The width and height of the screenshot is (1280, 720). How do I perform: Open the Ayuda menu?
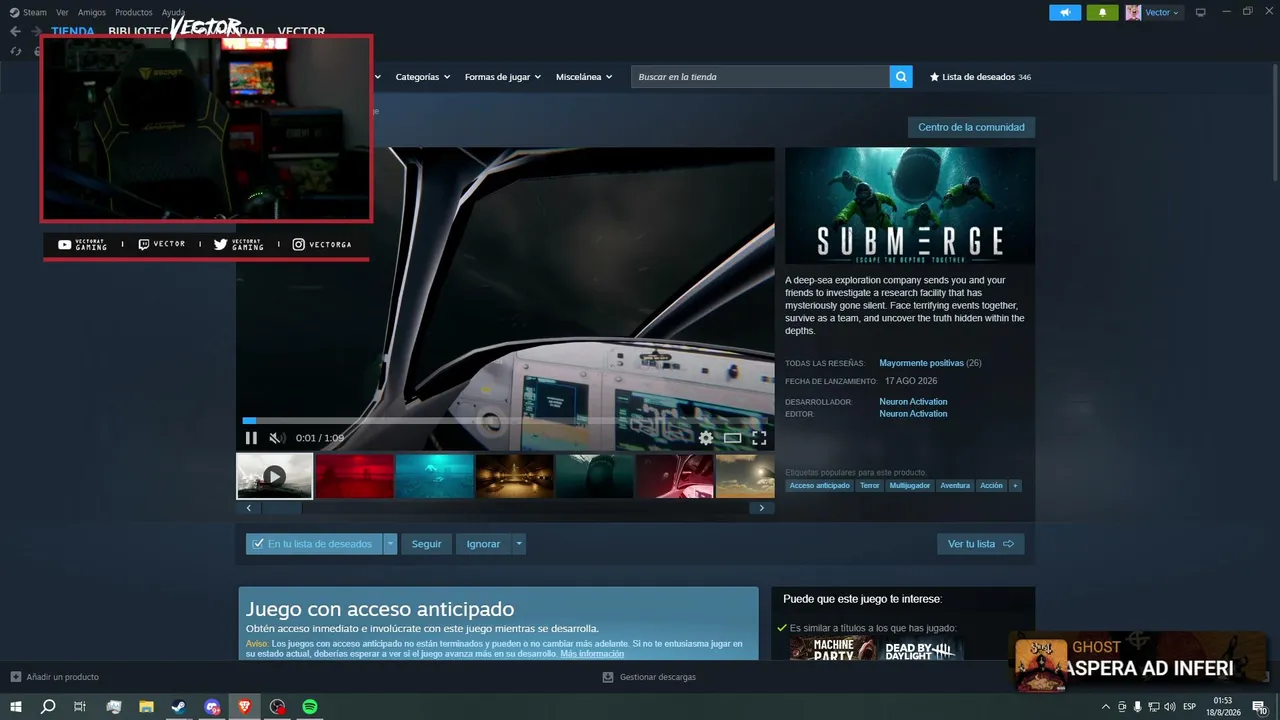click(x=173, y=12)
